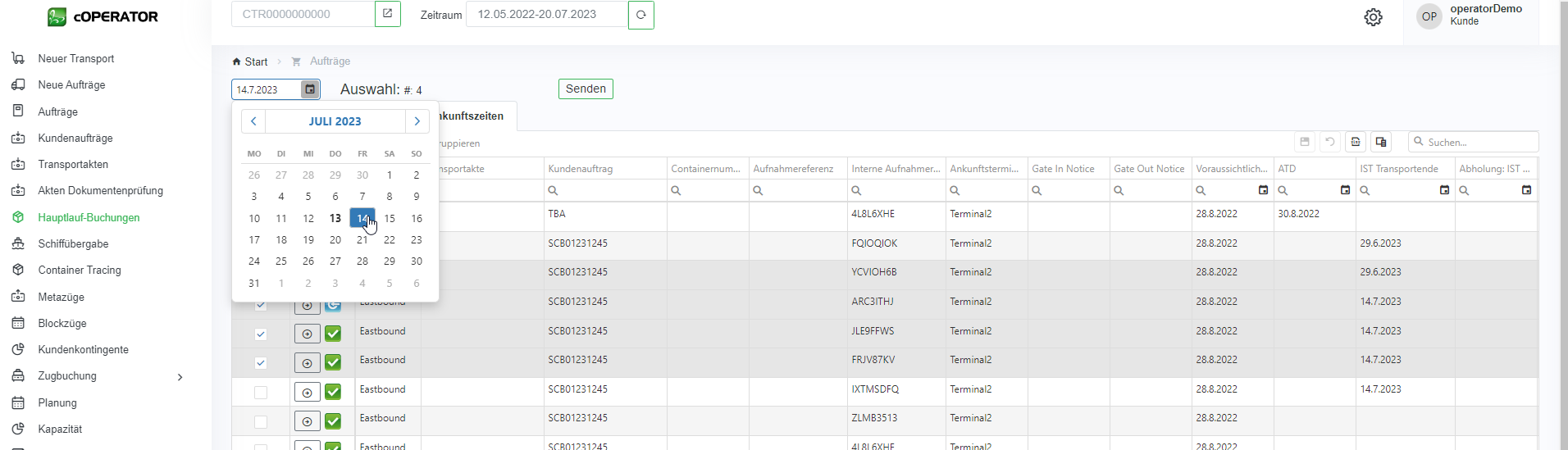Click the Senden button

[586, 89]
